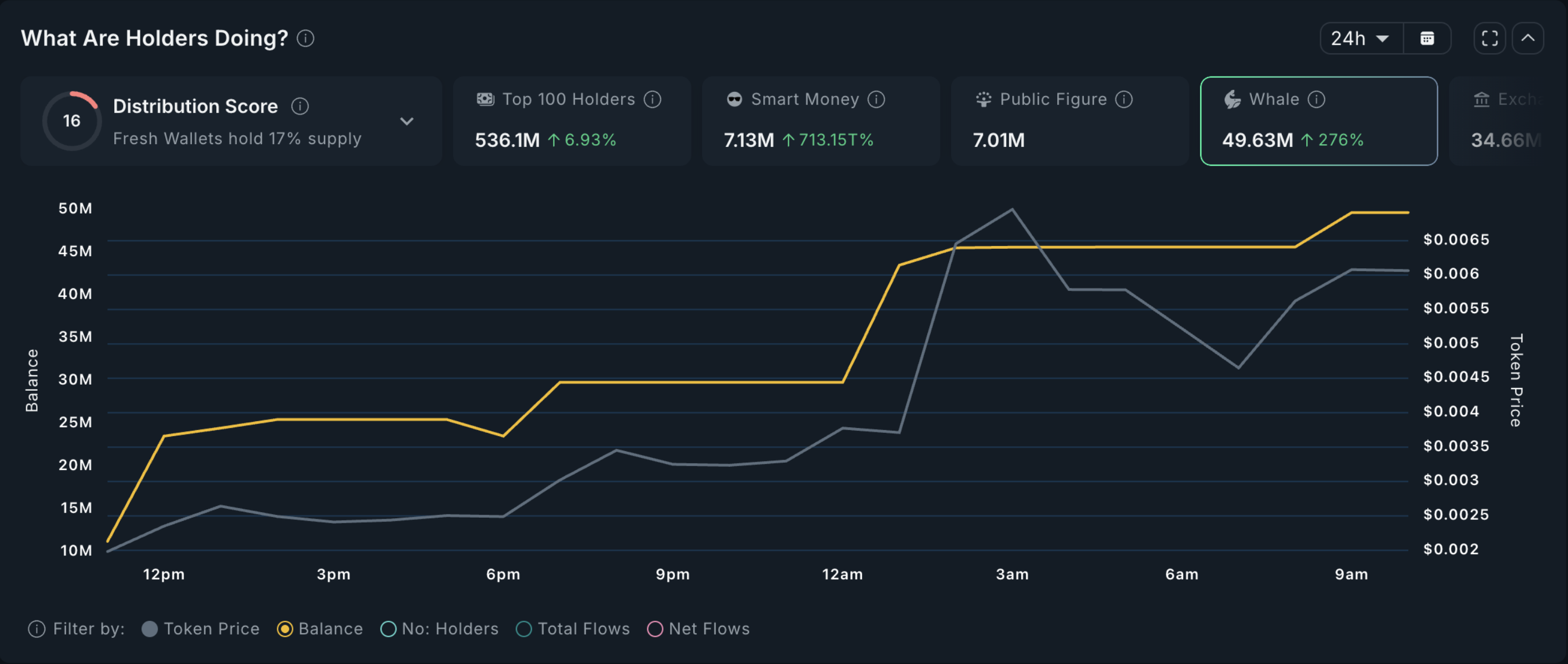Enable Total Flows filter
1568x664 pixels.
(x=573, y=629)
